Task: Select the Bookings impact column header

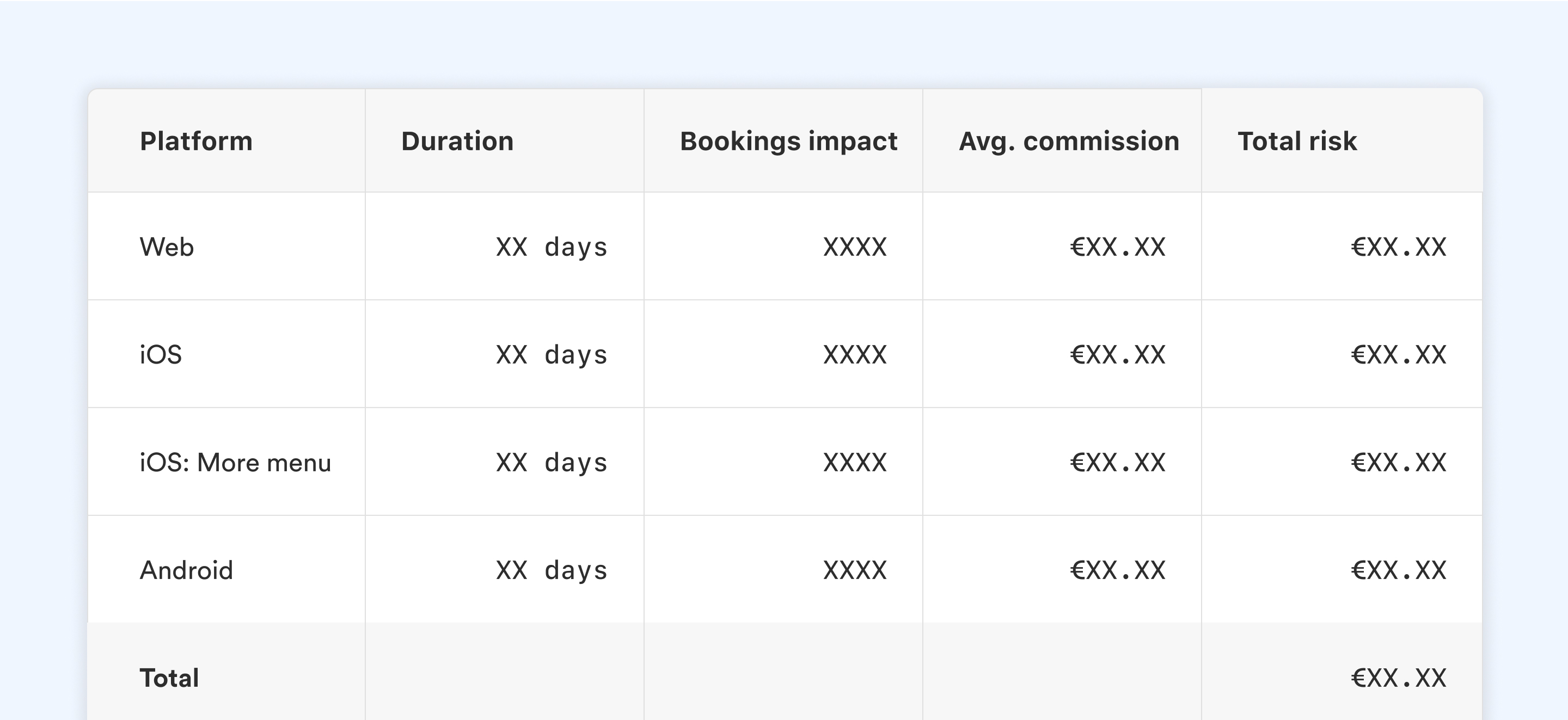Action: coord(788,141)
